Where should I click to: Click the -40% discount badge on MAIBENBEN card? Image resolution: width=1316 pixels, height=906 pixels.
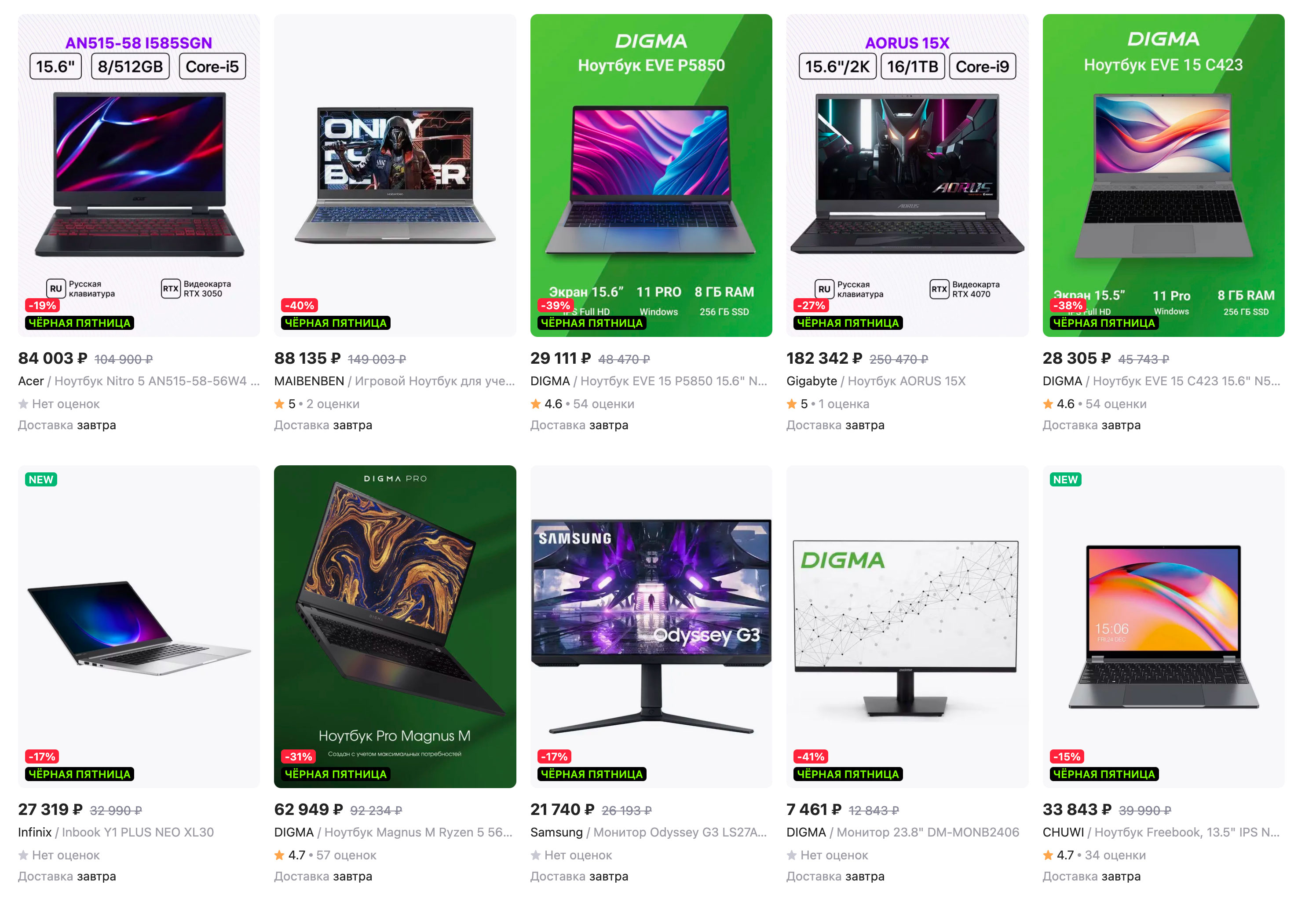(x=299, y=305)
